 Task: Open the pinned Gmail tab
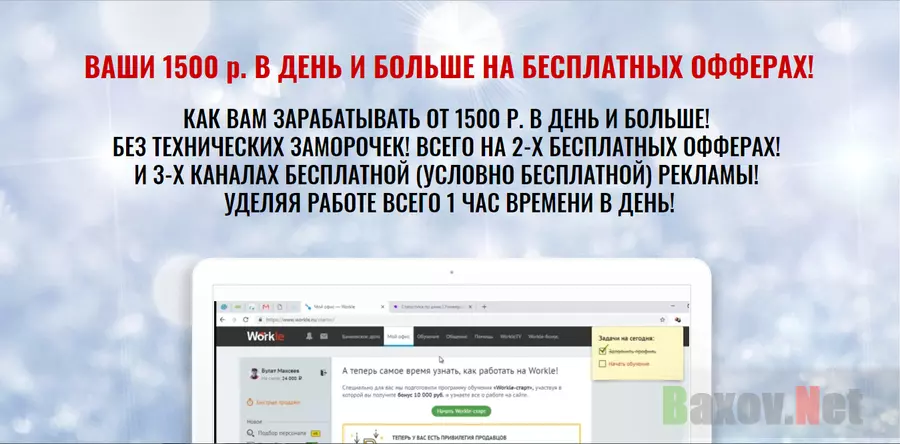pos(266,307)
